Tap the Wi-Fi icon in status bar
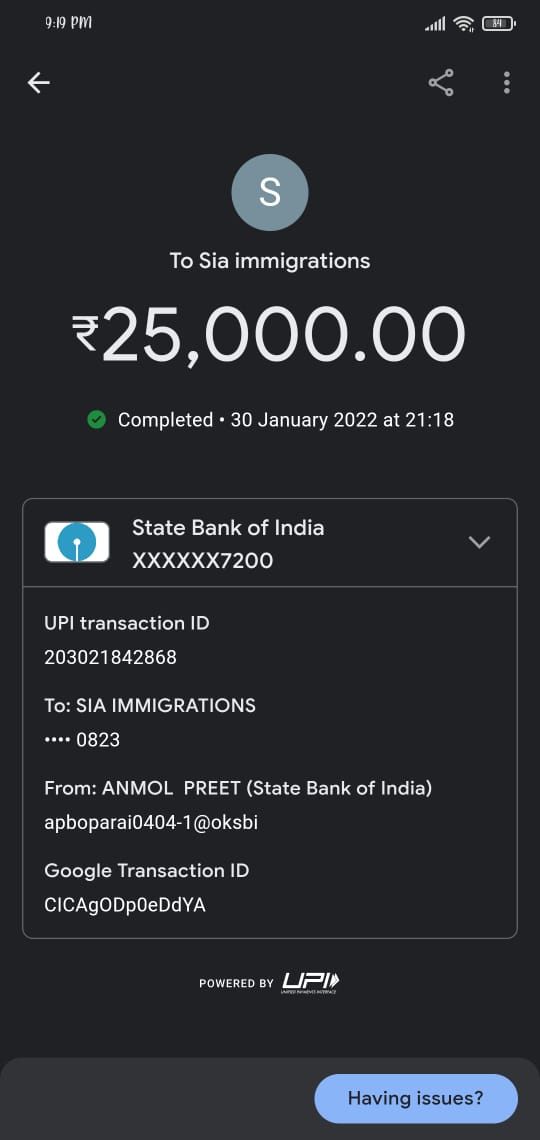This screenshot has height=1140, width=540. pyautogui.click(x=463, y=24)
